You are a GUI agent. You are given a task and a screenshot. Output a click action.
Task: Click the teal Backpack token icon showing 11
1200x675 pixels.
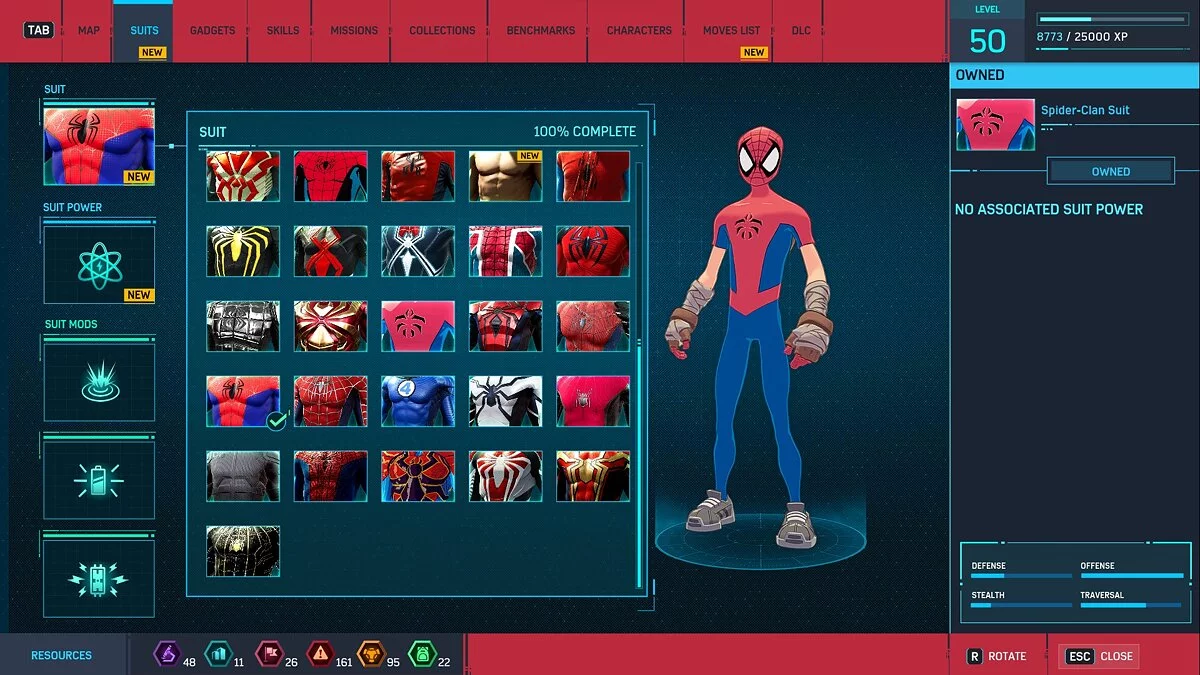coord(217,655)
